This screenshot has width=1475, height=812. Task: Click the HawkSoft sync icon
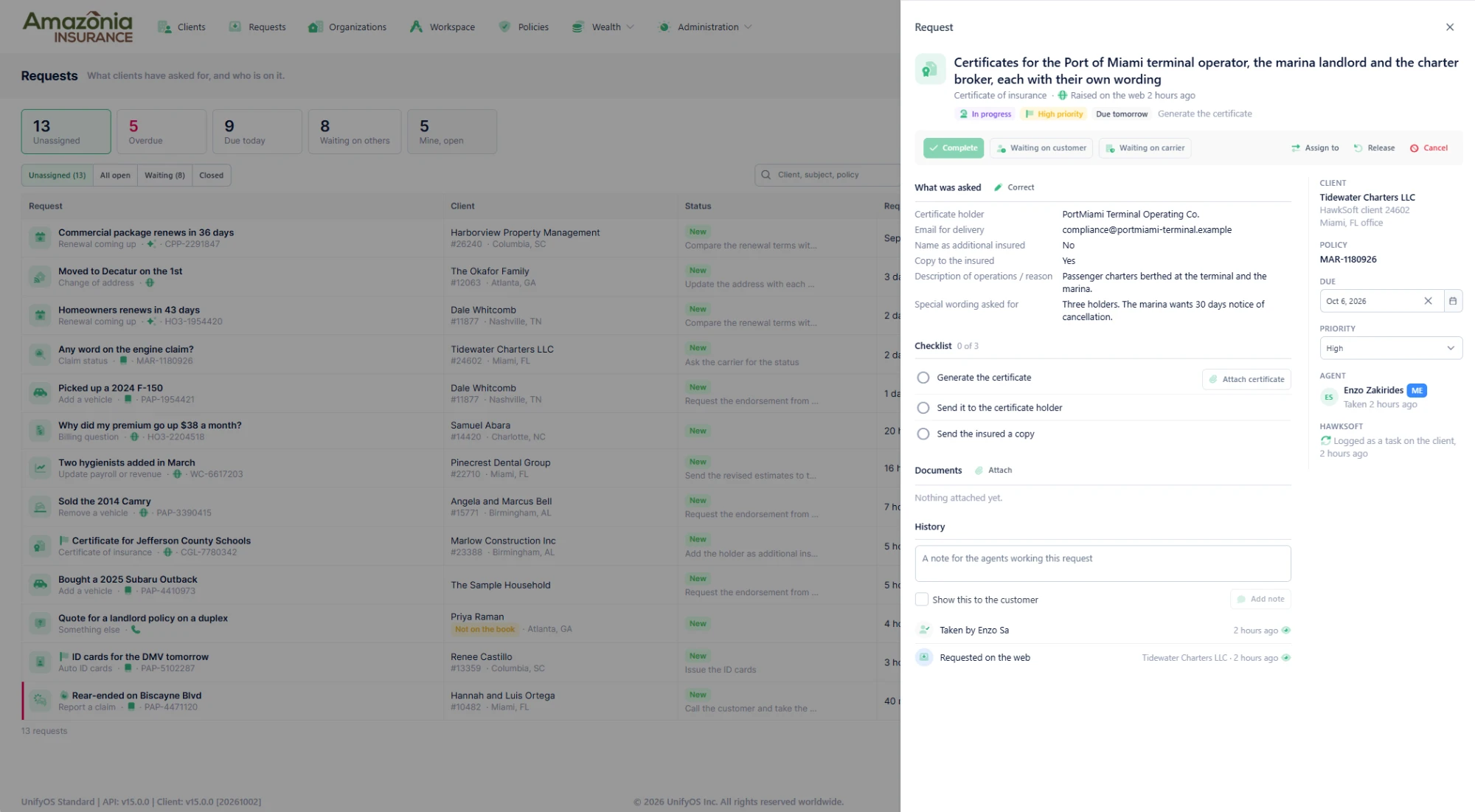pyautogui.click(x=1325, y=440)
